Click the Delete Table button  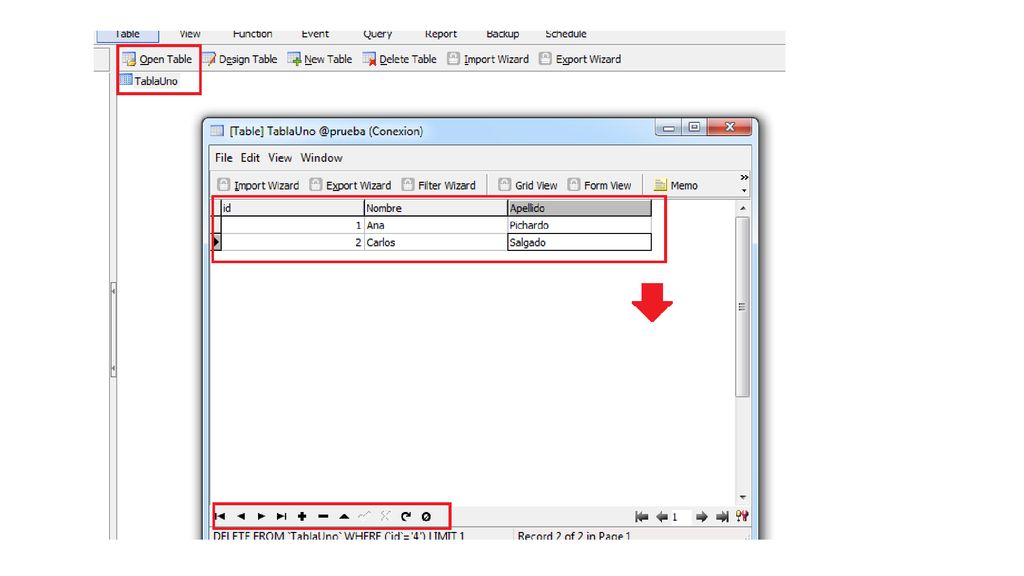pos(400,59)
